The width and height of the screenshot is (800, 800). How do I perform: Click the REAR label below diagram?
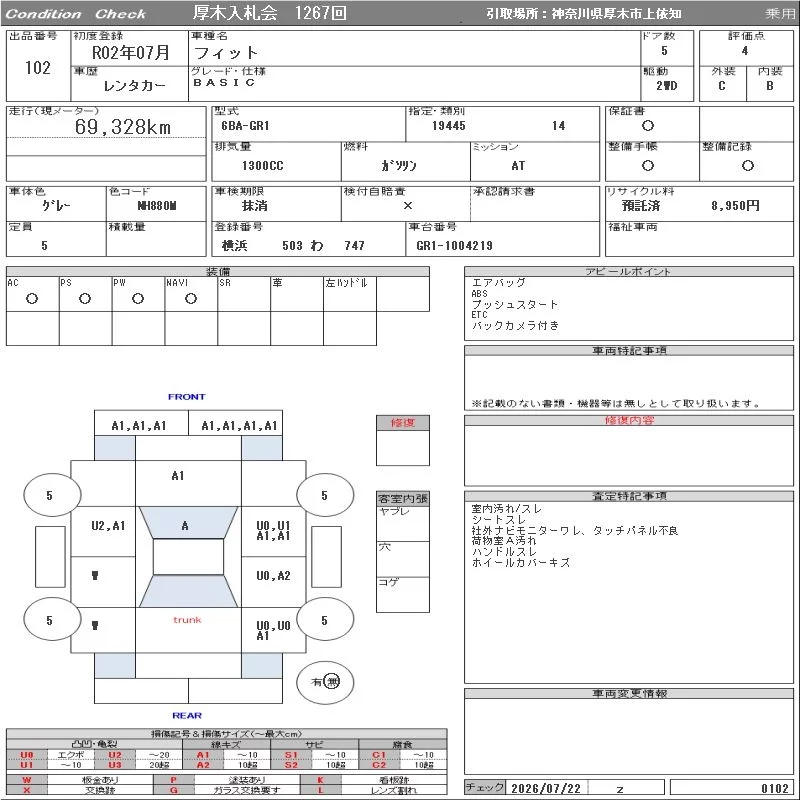point(187,715)
